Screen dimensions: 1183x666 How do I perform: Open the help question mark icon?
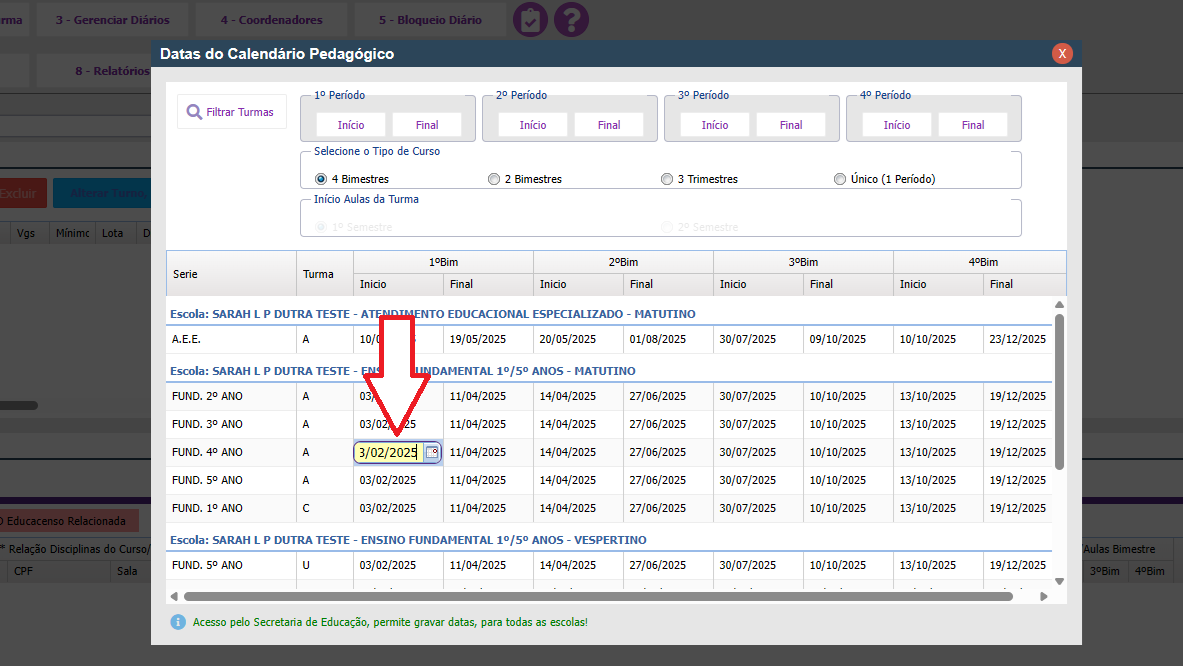[571, 20]
